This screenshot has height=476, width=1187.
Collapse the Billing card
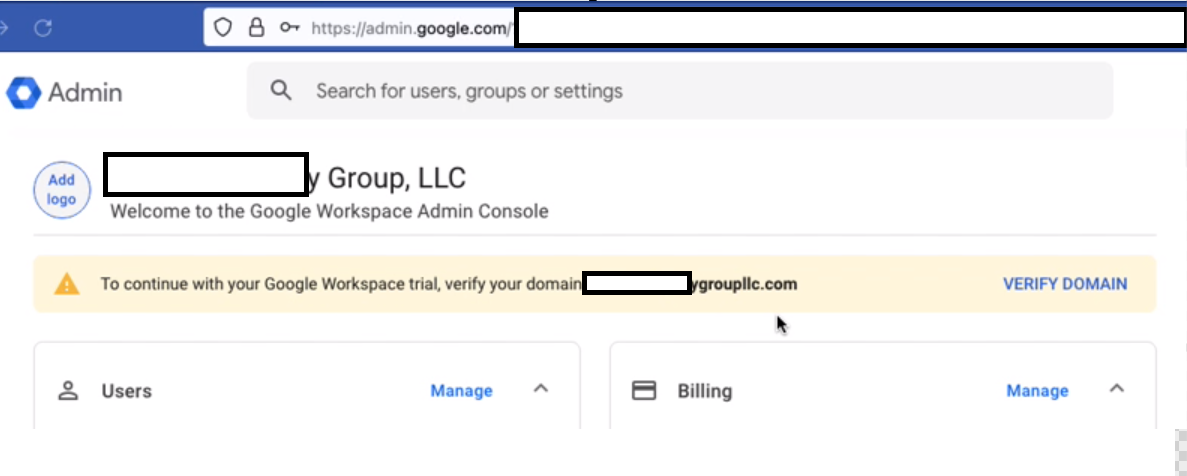pos(1118,389)
